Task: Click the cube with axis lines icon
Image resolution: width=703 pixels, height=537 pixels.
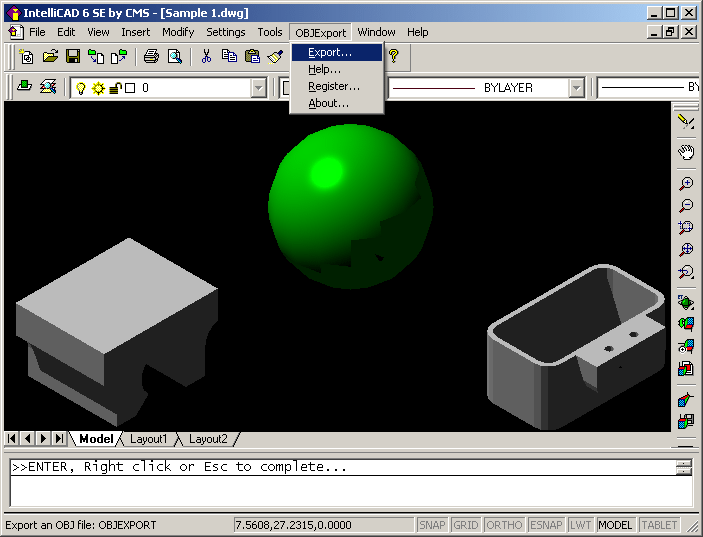Action: tap(686, 399)
